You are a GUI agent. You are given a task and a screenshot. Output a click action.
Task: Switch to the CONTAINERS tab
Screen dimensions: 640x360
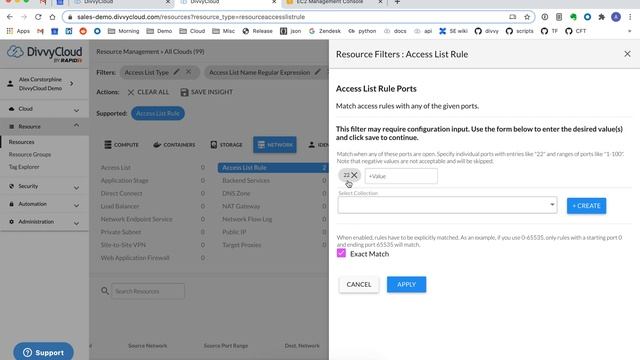coord(174,145)
